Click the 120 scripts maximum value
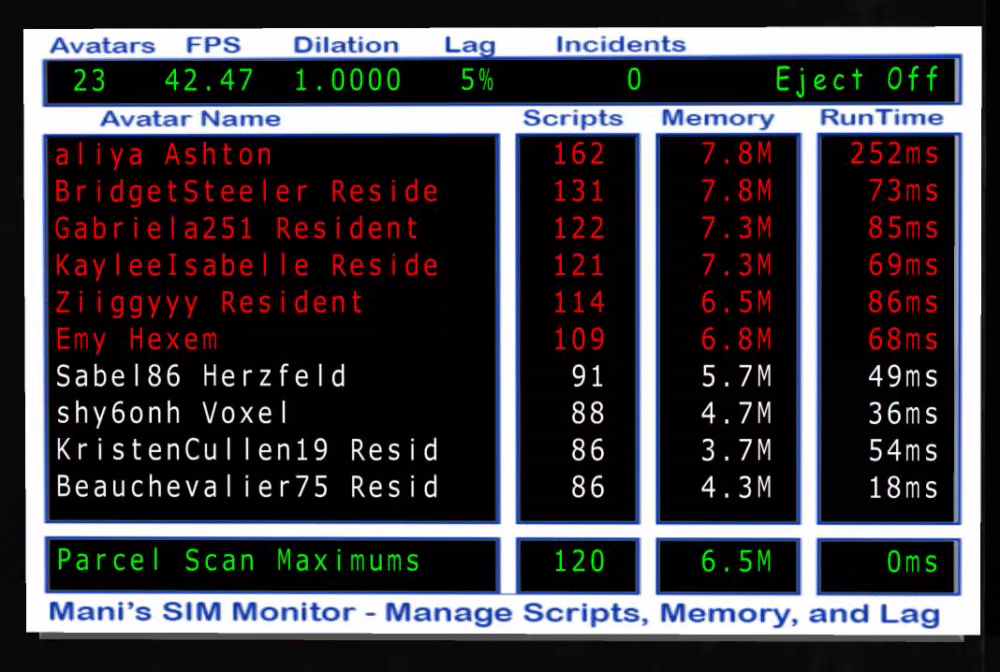The width and height of the screenshot is (1000, 672). tap(579, 562)
